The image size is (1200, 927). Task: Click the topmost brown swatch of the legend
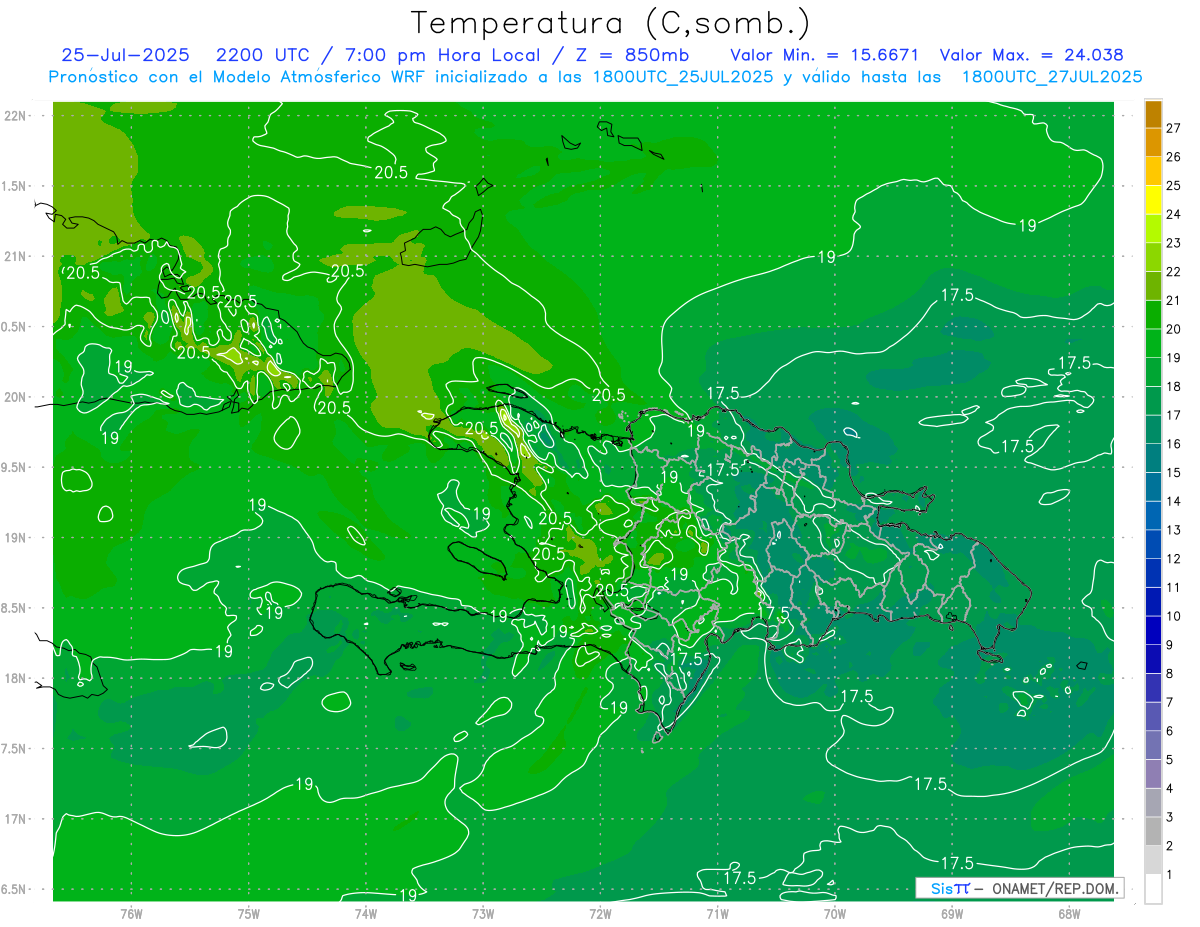click(x=1153, y=114)
